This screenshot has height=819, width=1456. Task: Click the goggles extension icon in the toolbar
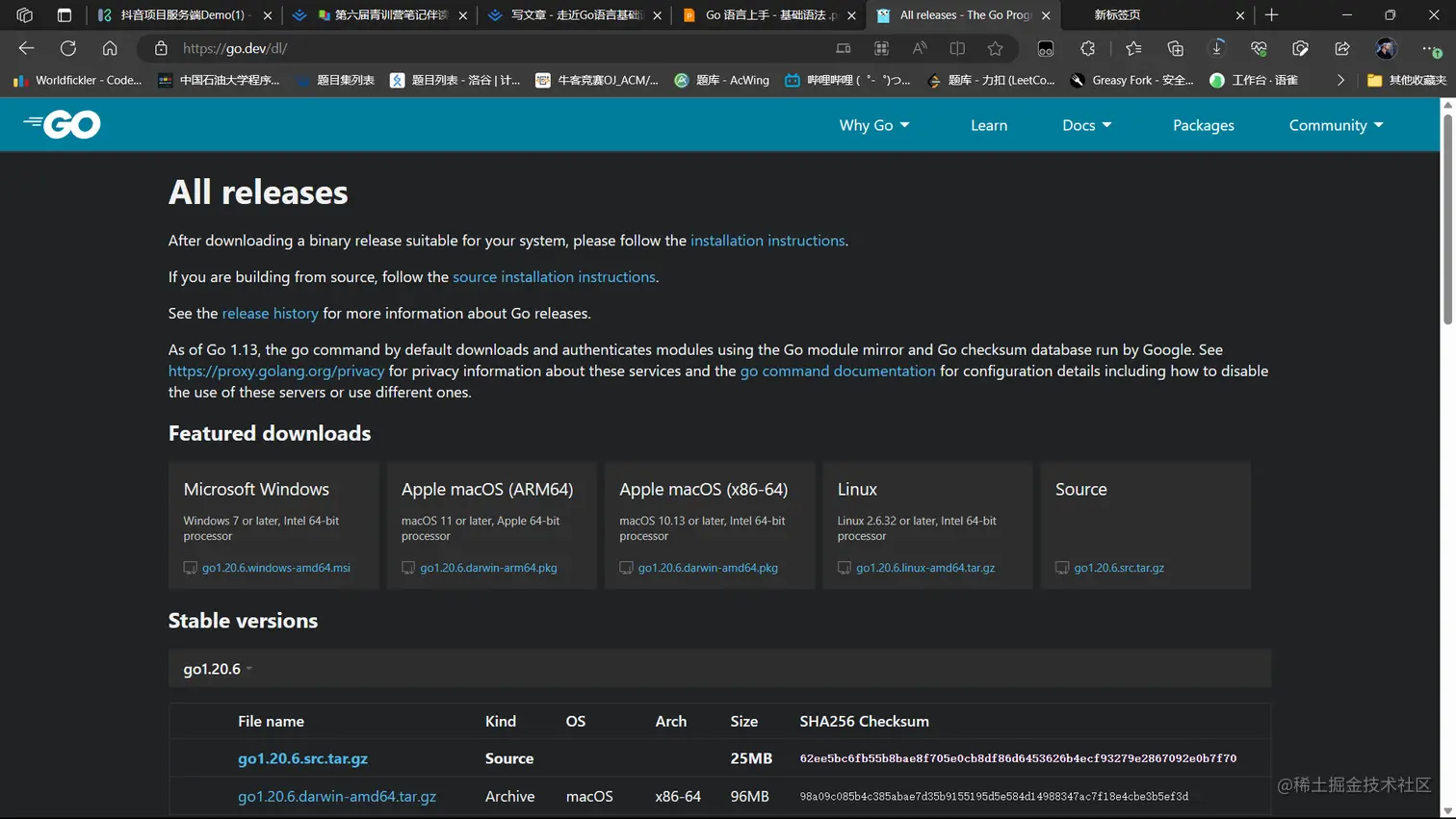click(x=1045, y=48)
